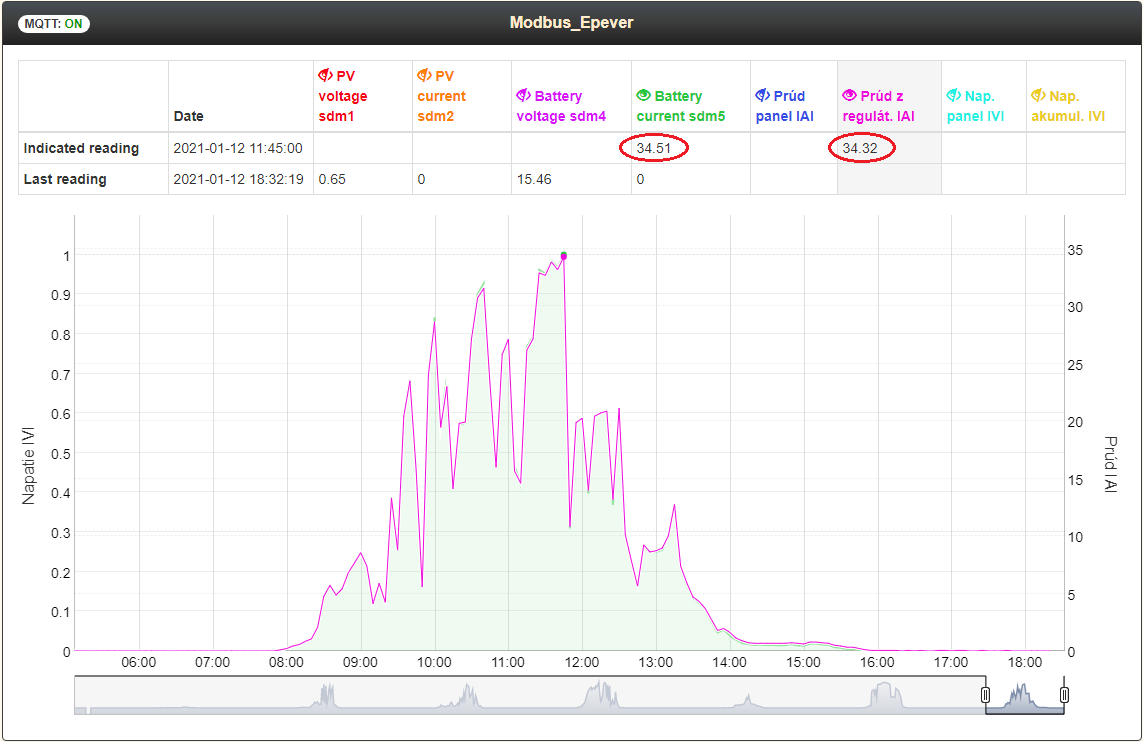Image resolution: width=1145 pixels, height=744 pixels.
Task: Click the Date column header
Action: click(188, 116)
